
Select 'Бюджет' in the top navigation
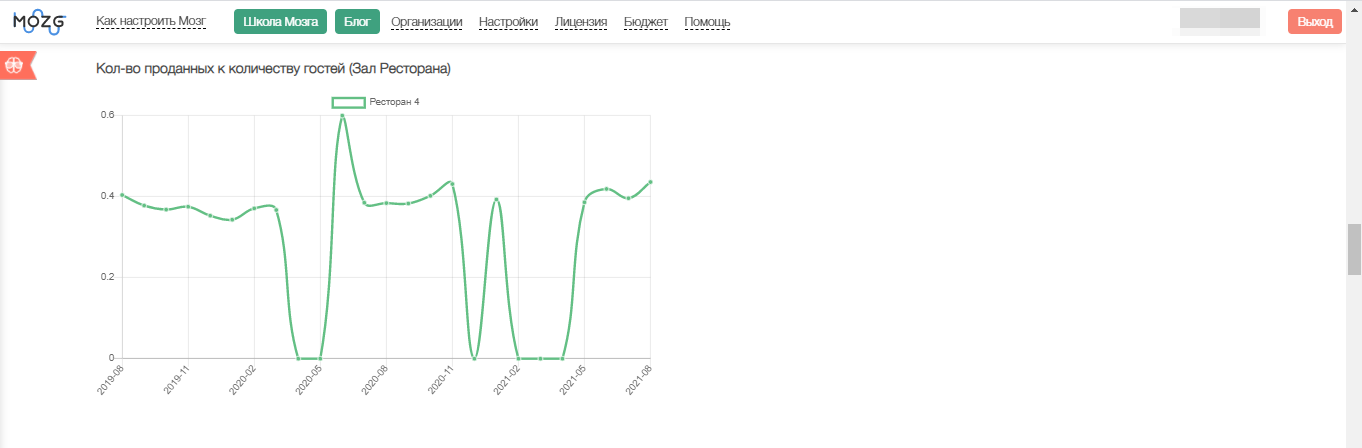(645, 22)
